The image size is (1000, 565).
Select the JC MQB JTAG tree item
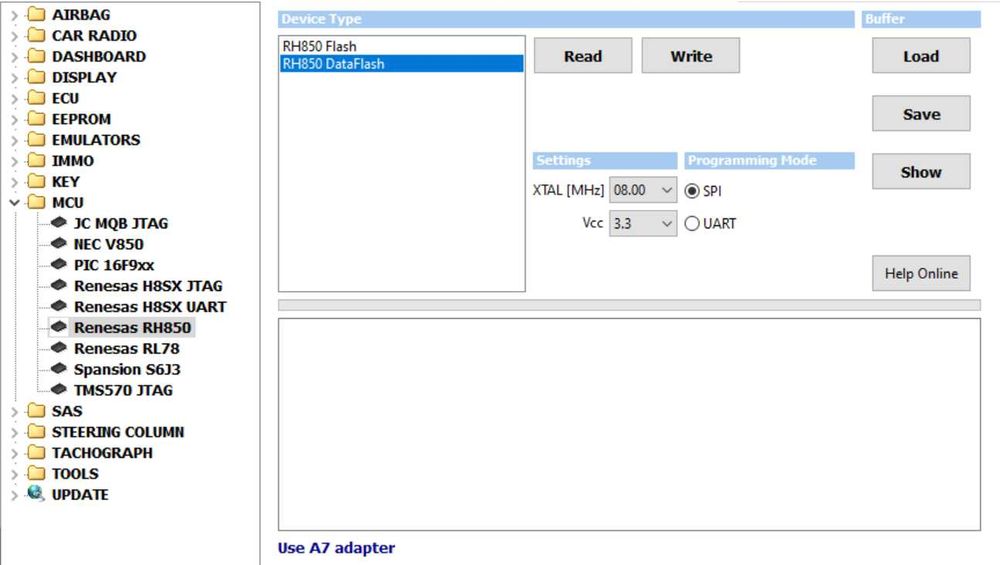[x=121, y=223]
